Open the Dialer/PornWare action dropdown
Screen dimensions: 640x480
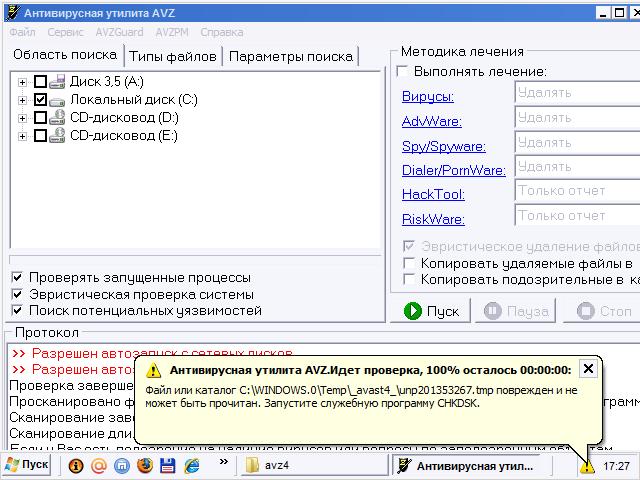point(578,167)
